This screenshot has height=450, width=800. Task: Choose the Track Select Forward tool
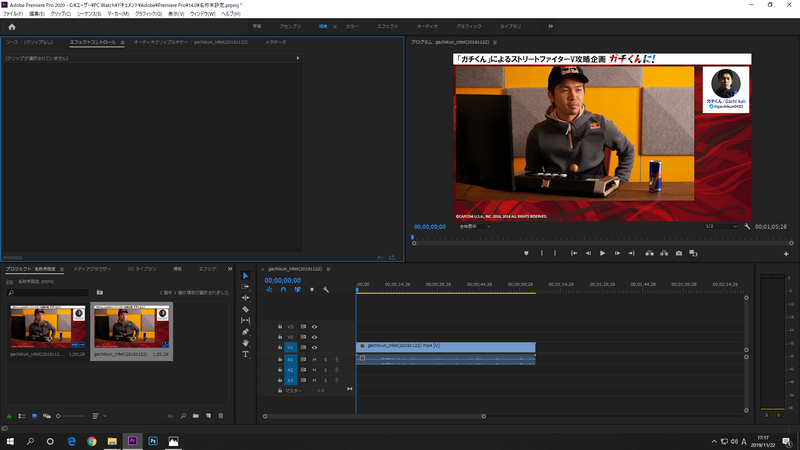click(246, 286)
